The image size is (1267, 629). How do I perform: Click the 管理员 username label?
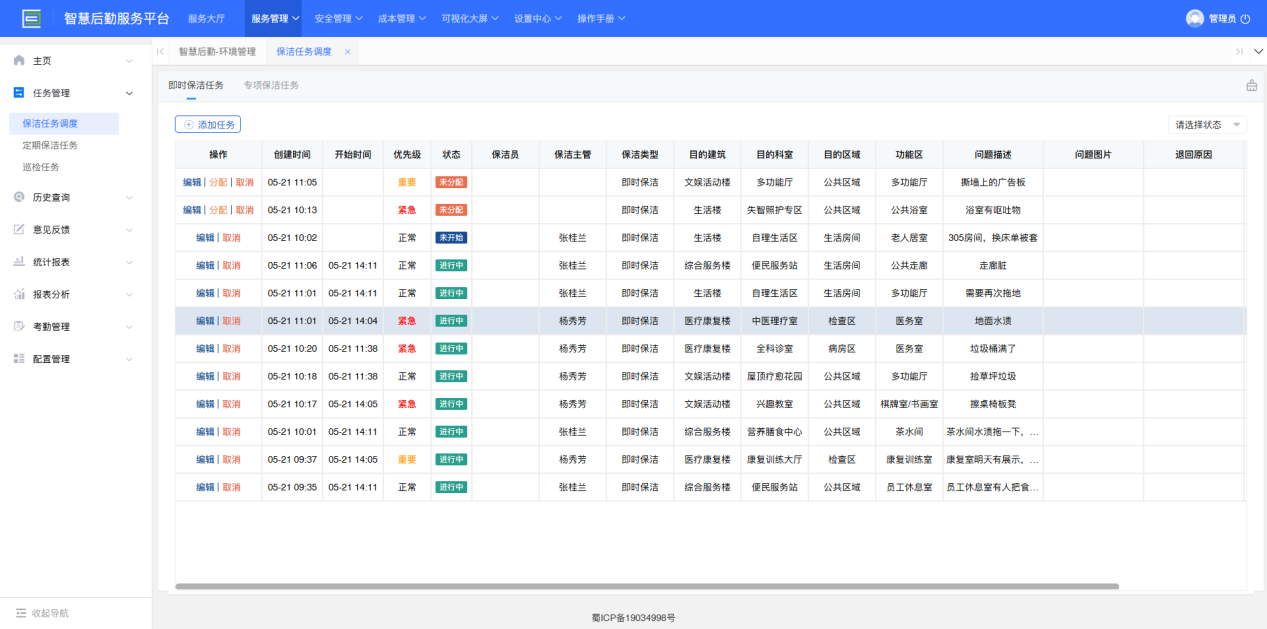1222,18
